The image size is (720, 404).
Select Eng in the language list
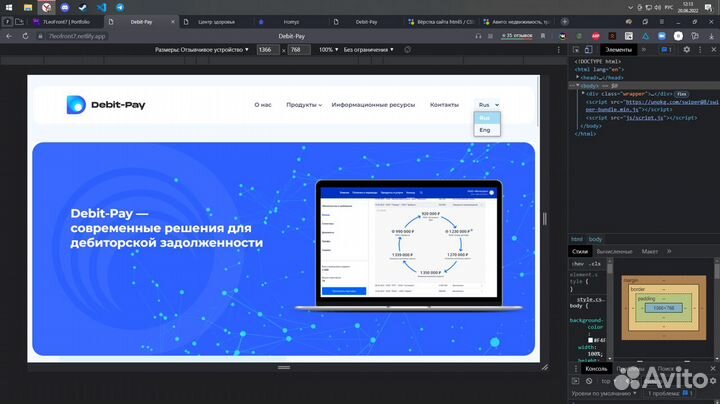click(x=487, y=130)
